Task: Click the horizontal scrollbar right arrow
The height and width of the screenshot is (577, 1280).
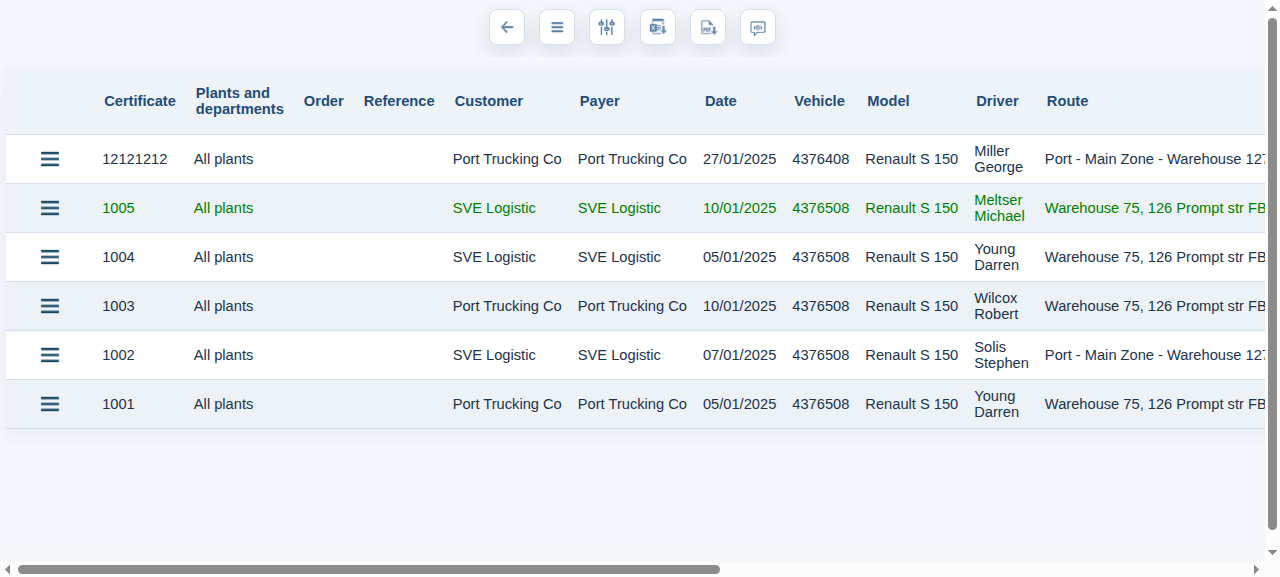Action: (x=1257, y=569)
